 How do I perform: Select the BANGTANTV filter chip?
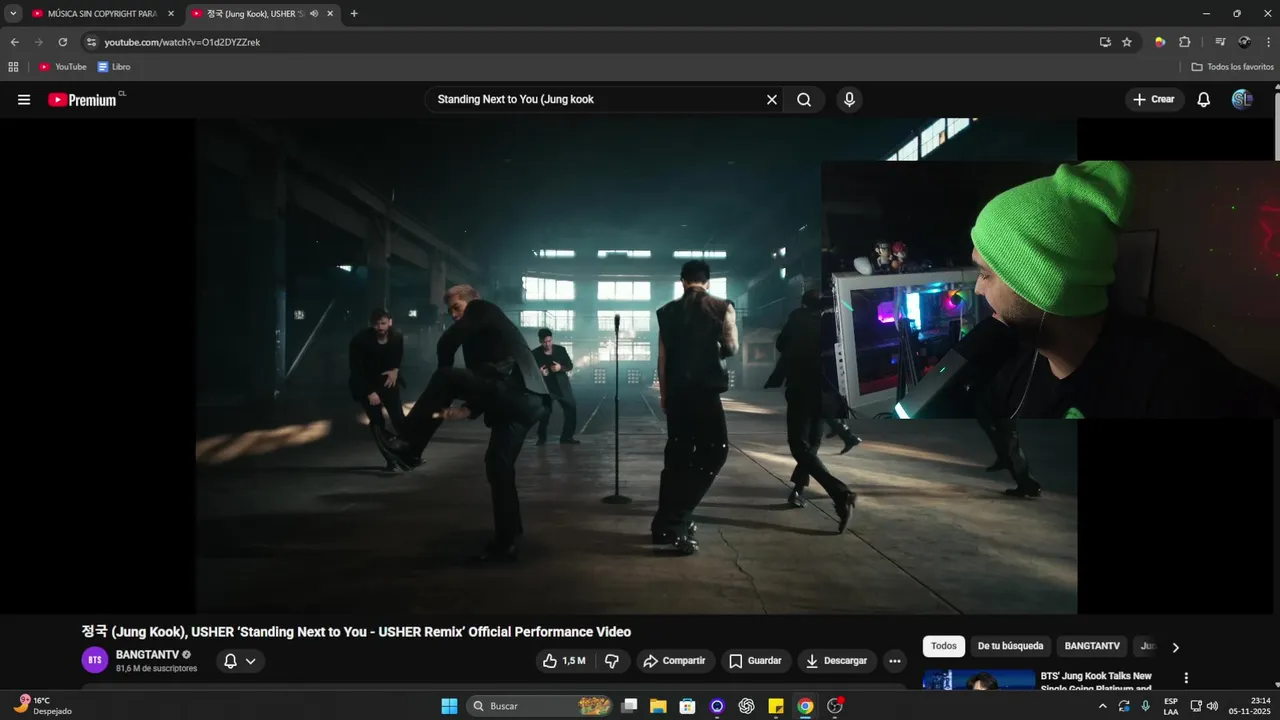point(1091,646)
